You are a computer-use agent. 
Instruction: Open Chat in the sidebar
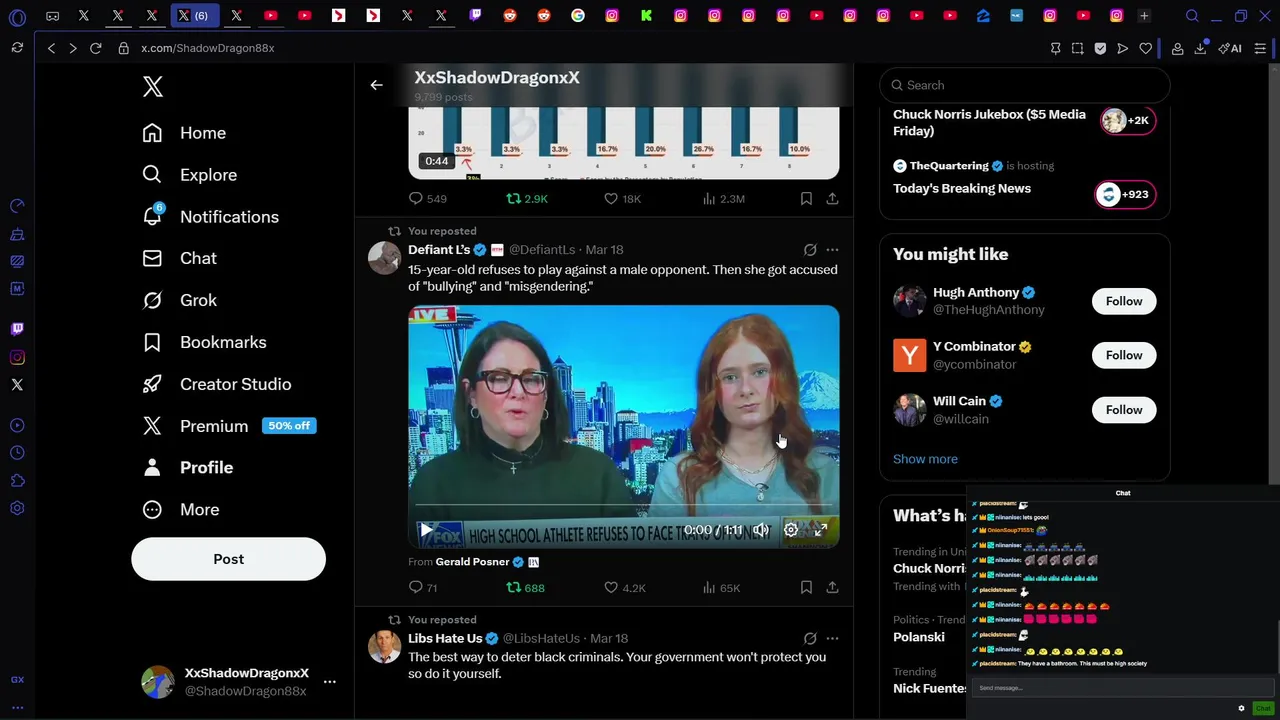180,258
